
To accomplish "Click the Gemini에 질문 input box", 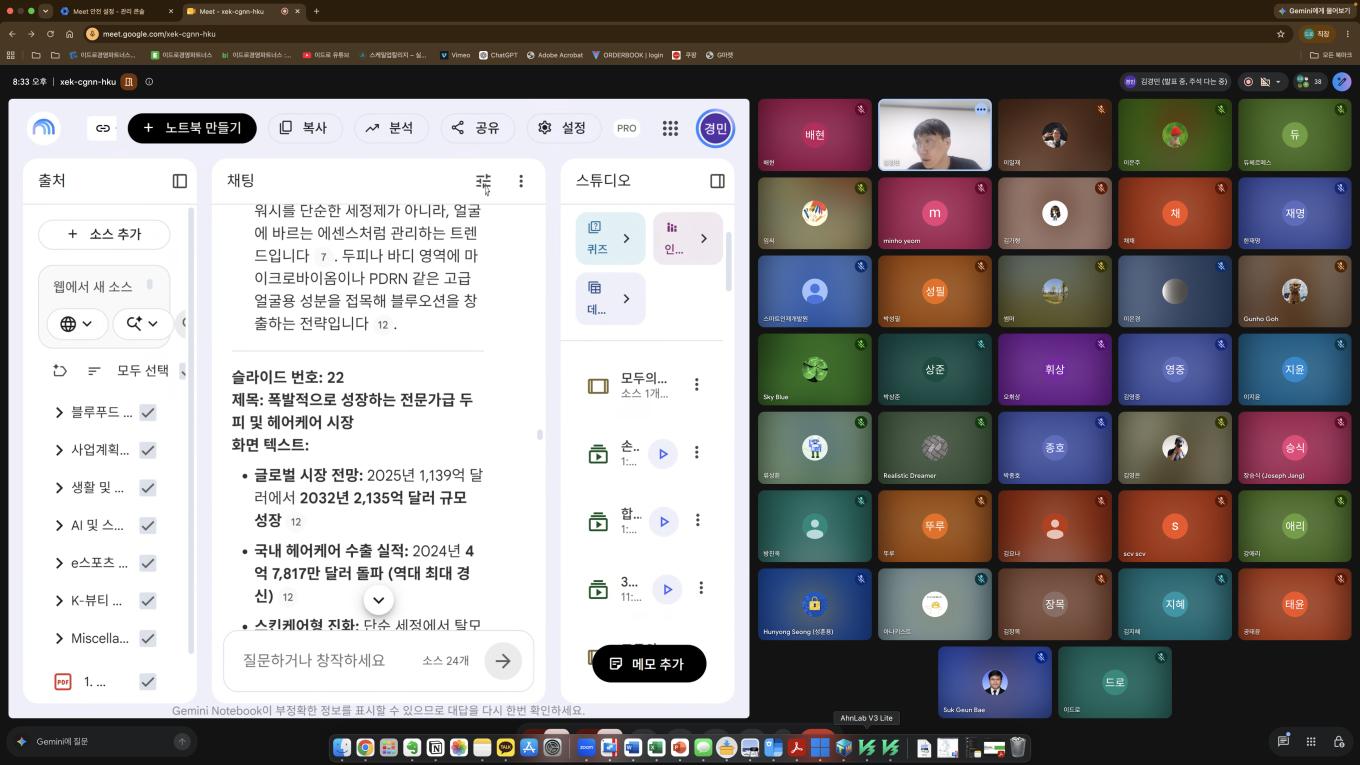I will 100,741.
